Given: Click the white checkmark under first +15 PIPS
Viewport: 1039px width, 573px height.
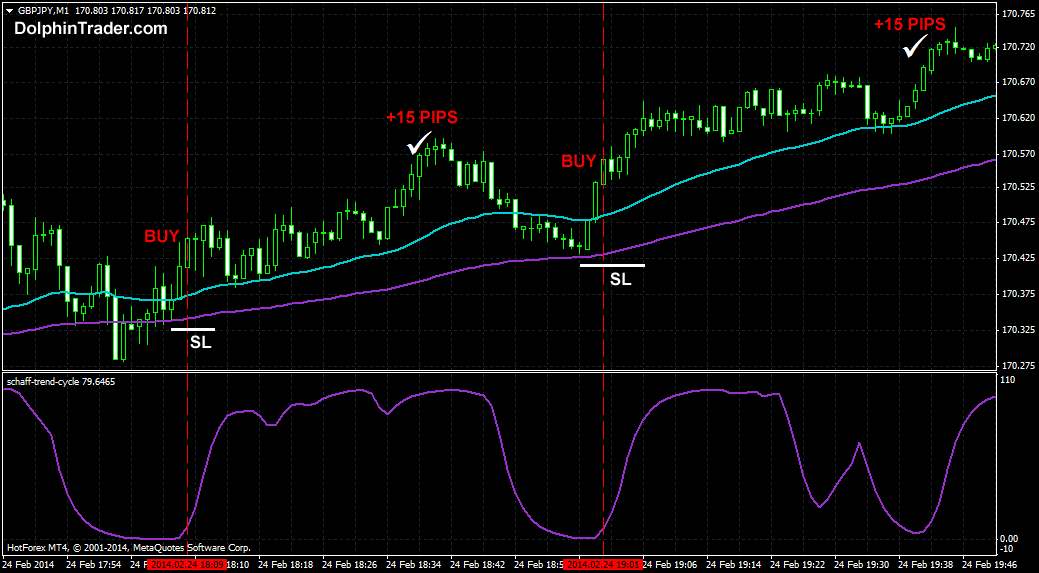Looking at the screenshot, I should (420, 144).
